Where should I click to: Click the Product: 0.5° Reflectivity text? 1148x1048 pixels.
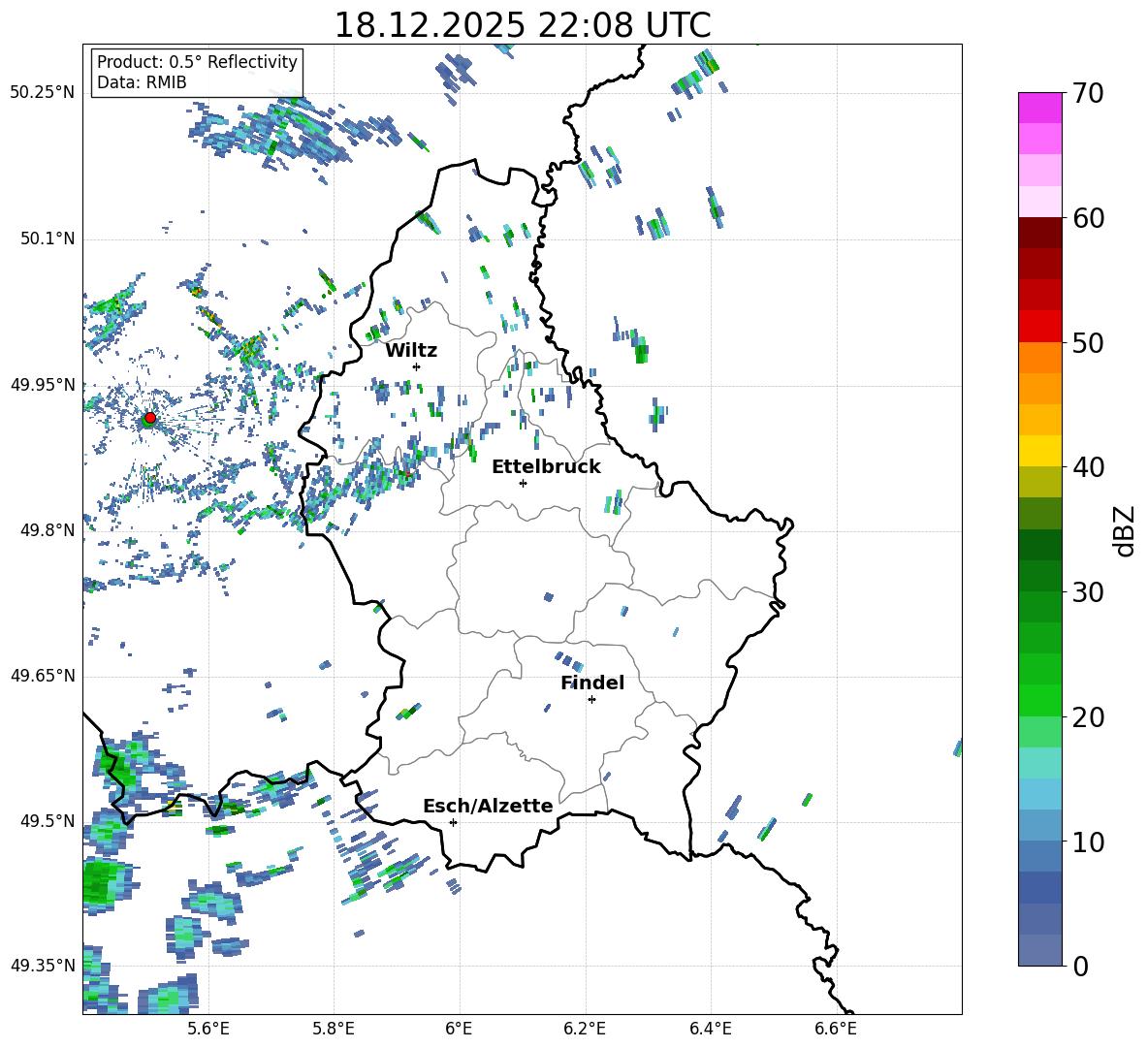click(x=197, y=62)
